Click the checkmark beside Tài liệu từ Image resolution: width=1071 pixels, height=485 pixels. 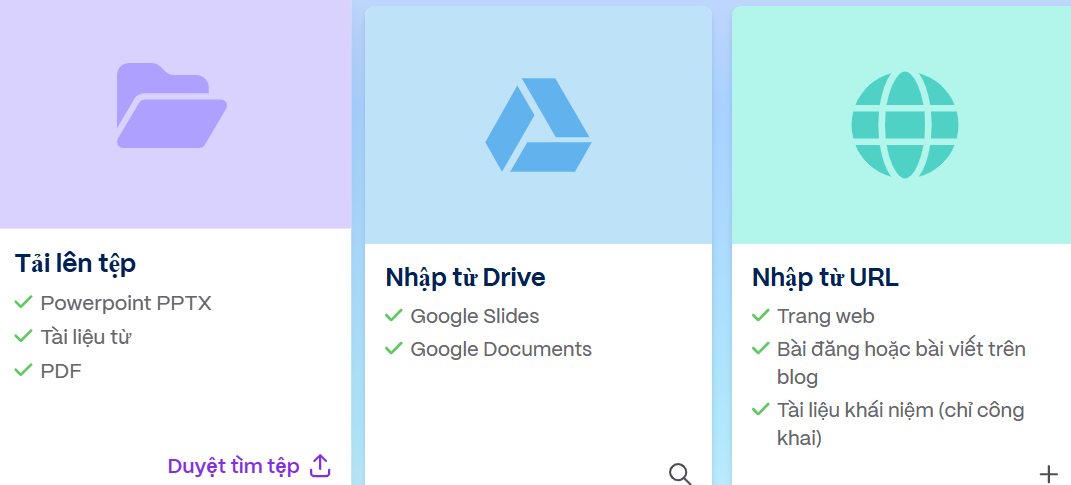point(23,336)
